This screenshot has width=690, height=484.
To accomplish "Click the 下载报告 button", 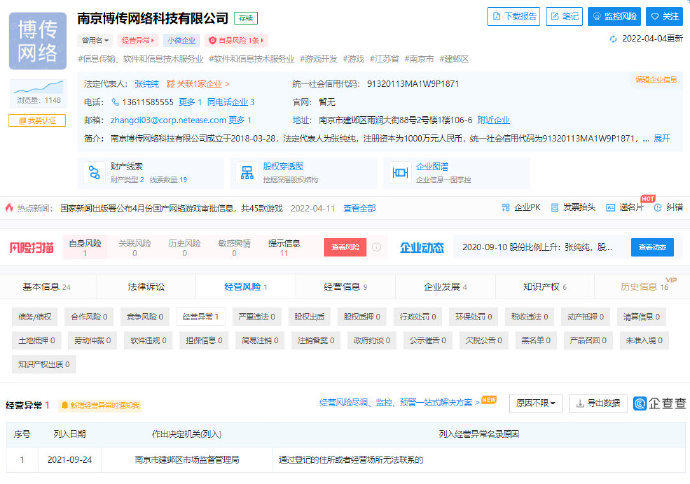I will [x=514, y=17].
